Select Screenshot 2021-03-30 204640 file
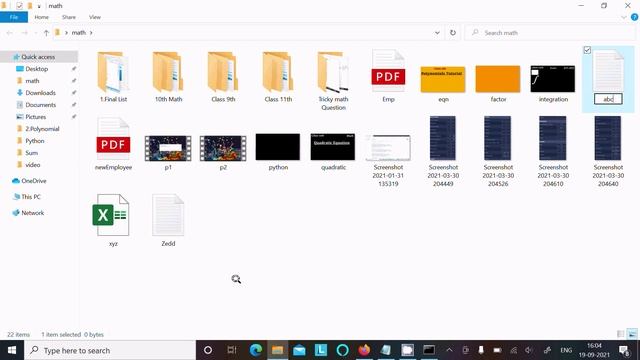The height and width of the screenshot is (360, 640). 608,151
